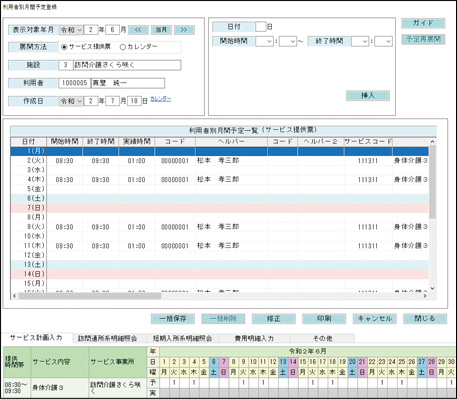Click 施設 name field 訪問介護さくら咲く
Image resolution: width=457 pixels, height=399 pixels.
(x=127, y=65)
